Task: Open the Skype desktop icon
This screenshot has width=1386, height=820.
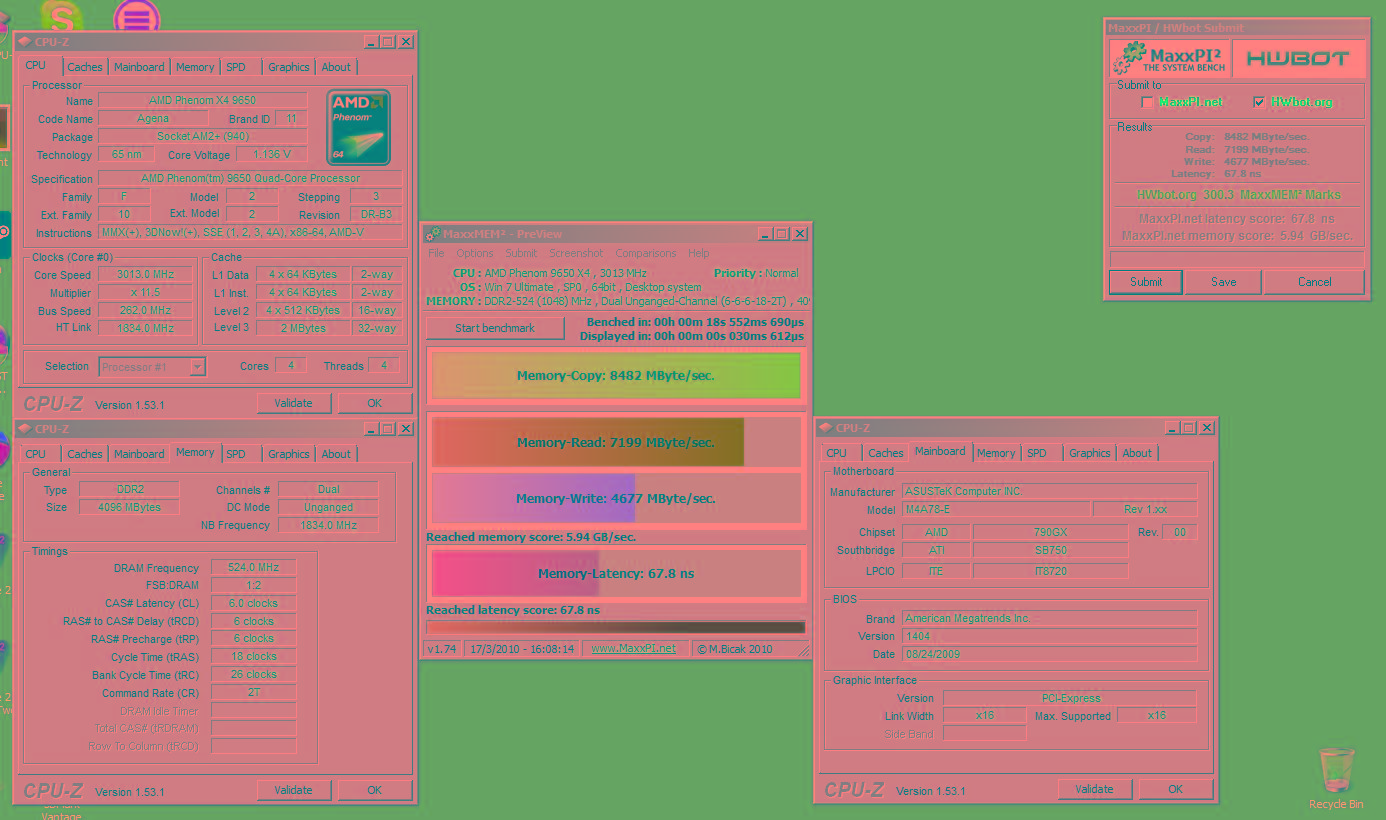Action: [63, 15]
